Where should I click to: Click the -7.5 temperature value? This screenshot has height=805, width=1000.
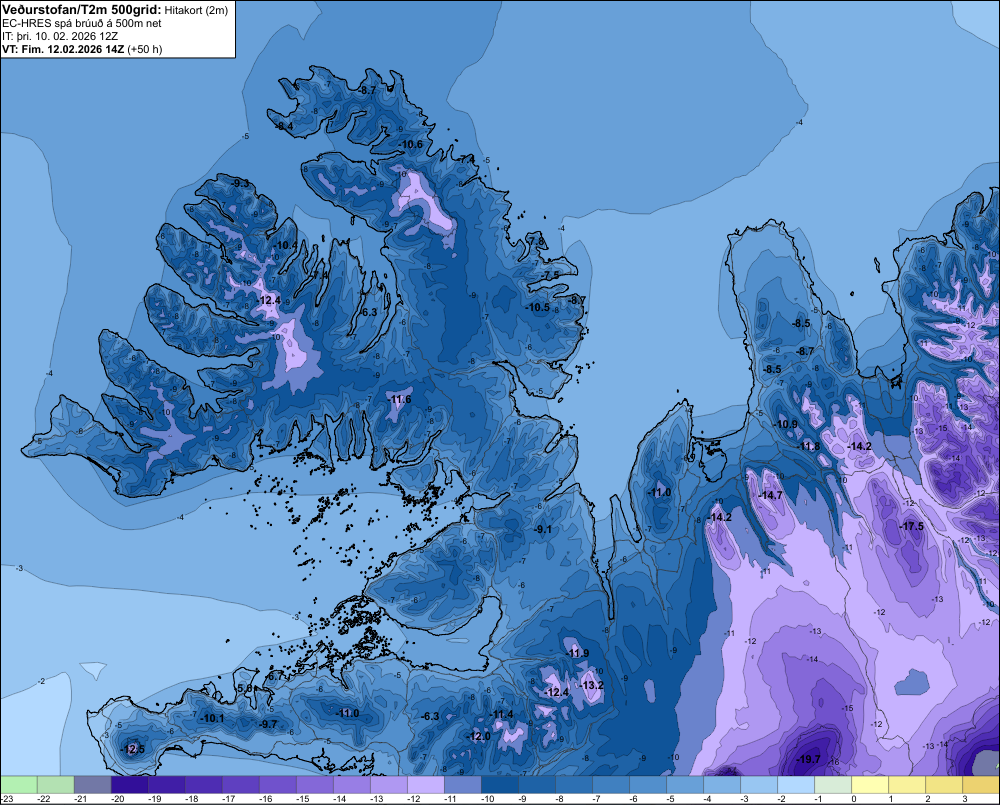(550, 275)
